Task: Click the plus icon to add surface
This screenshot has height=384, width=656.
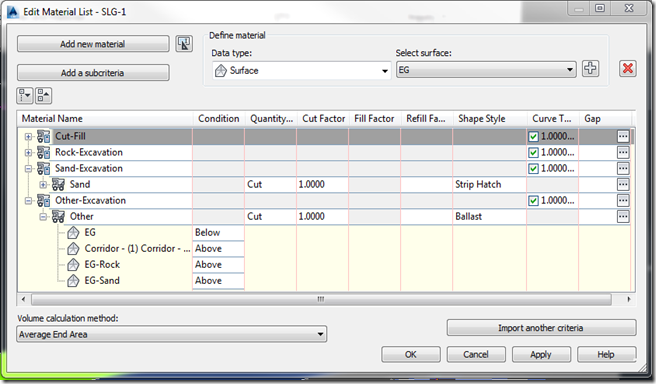Action: tap(590, 69)
